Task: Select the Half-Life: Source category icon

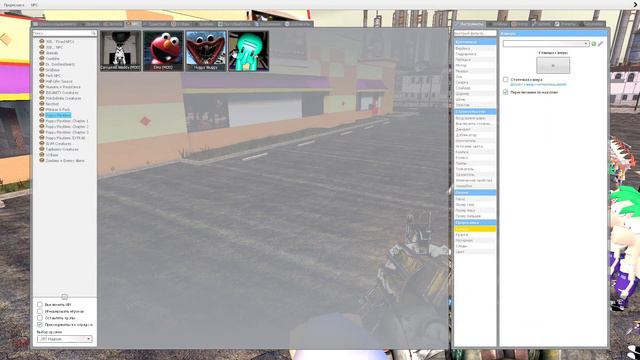Action: click(42, 81)
